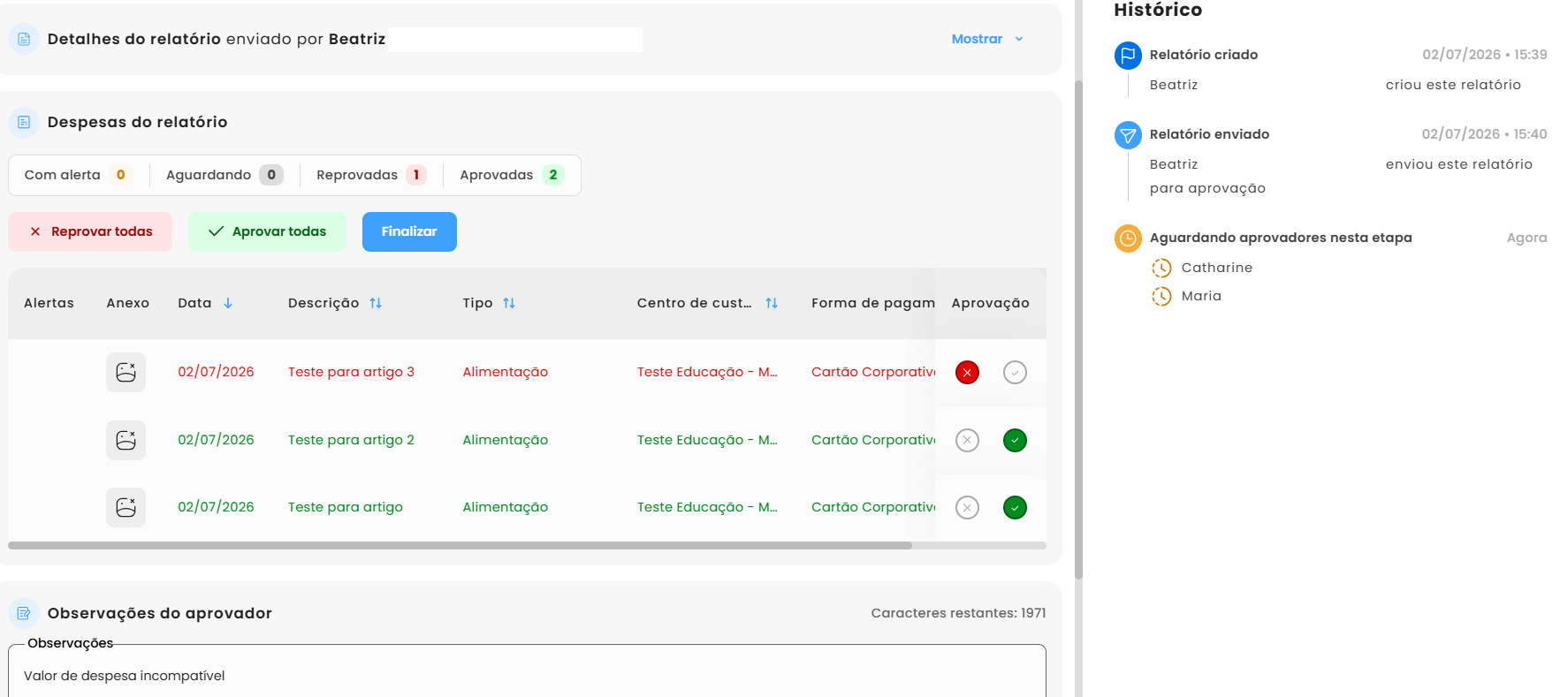1568x697 pixels.
Task: Click description Teste para artigo 2
Action: 351,440
